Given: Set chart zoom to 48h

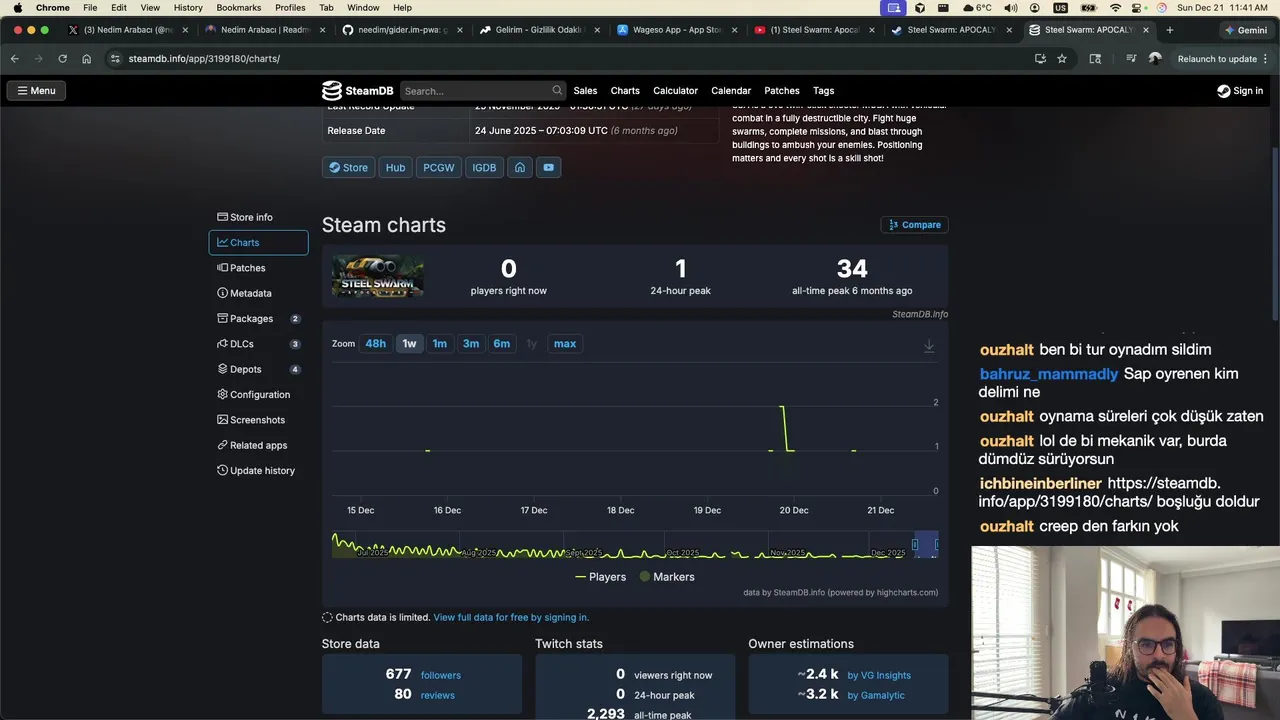Looking at the screenshot, I should point(375,344).
